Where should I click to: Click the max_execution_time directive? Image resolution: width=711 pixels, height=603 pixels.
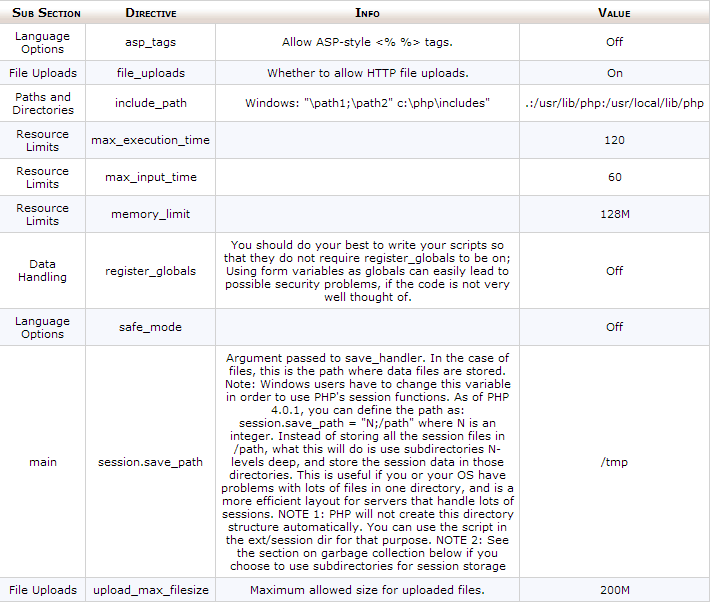[x=151, y=140]
